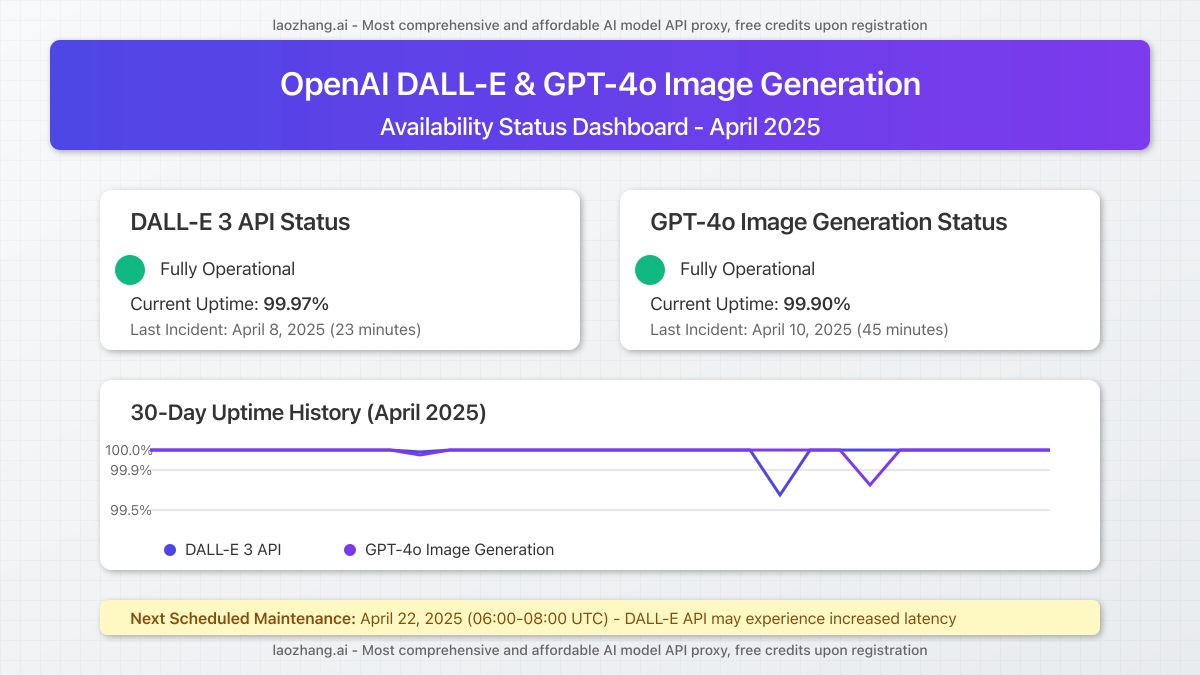
Task: Click subtitle 'Availability Status Dashboard - April 2025'
Action: tap(600, 127)
